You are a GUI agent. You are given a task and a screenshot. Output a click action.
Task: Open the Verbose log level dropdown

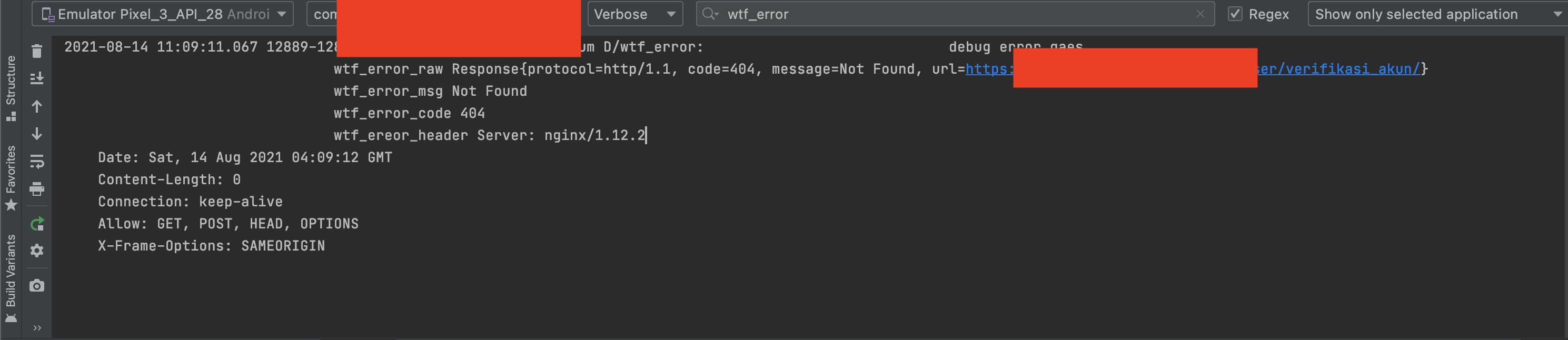[x=635, y=14]
